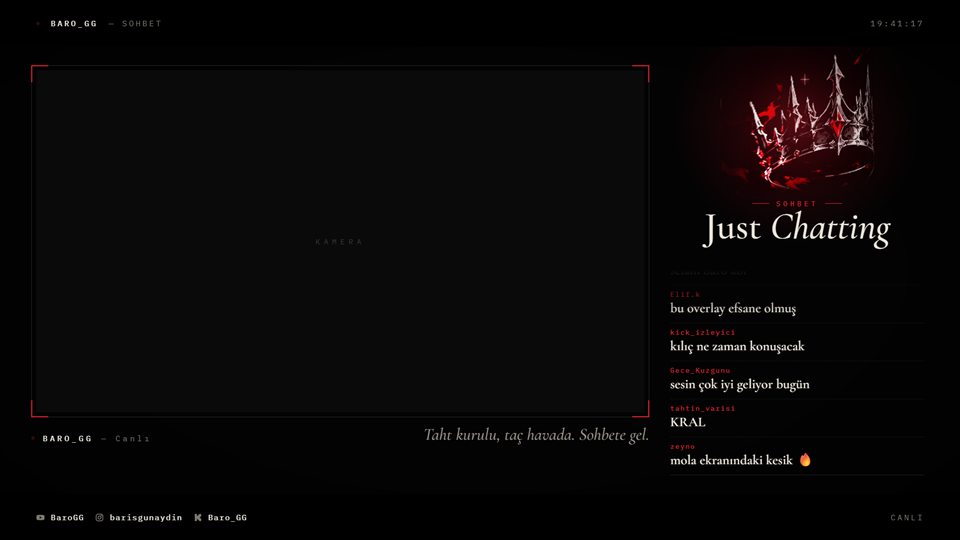The width and height of the screenshot is (960, 540).
Task: Click the fire emoji in zeyno's message
Action: tap(805, 460)
